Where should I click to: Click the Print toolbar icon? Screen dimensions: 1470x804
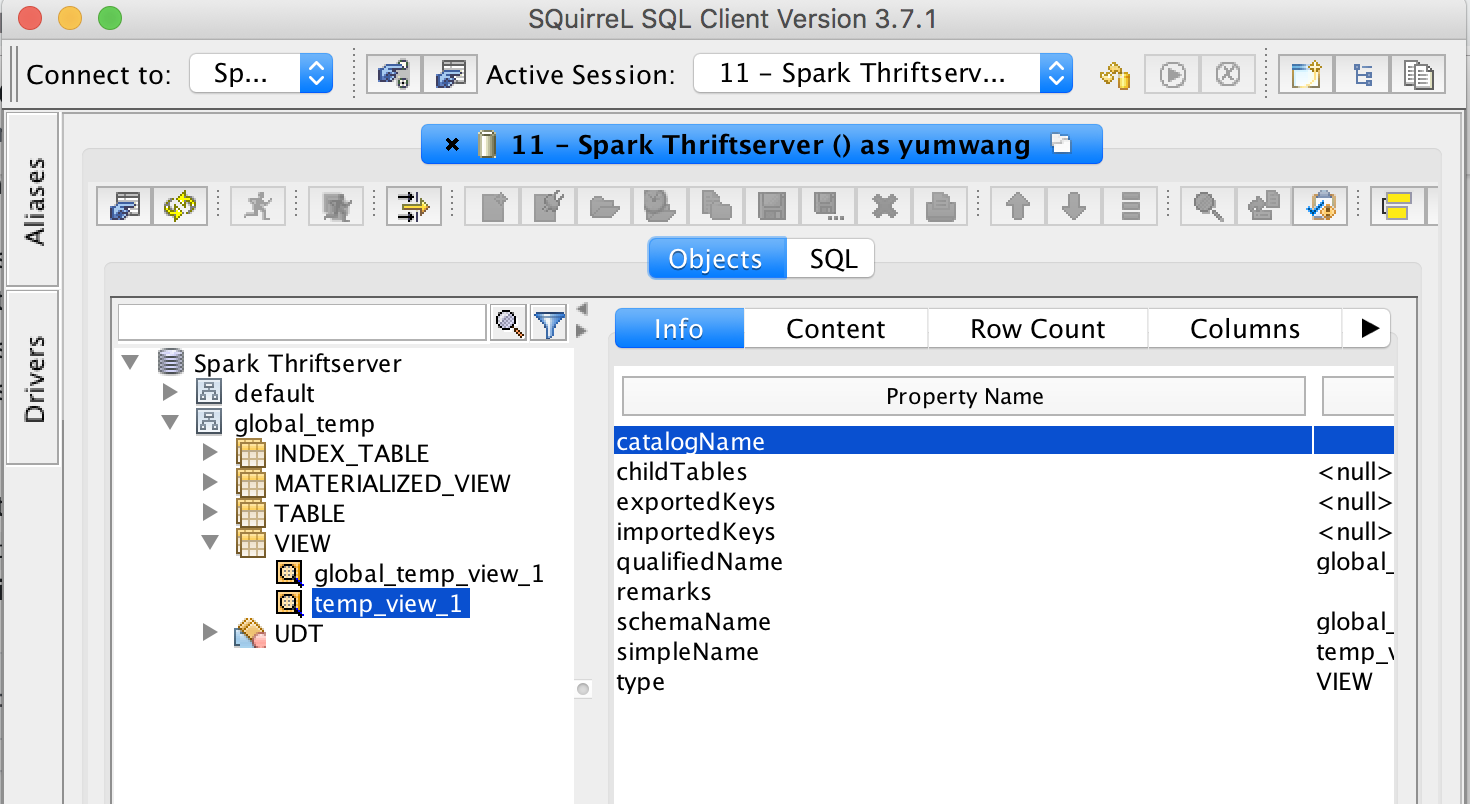pos(940,207)
